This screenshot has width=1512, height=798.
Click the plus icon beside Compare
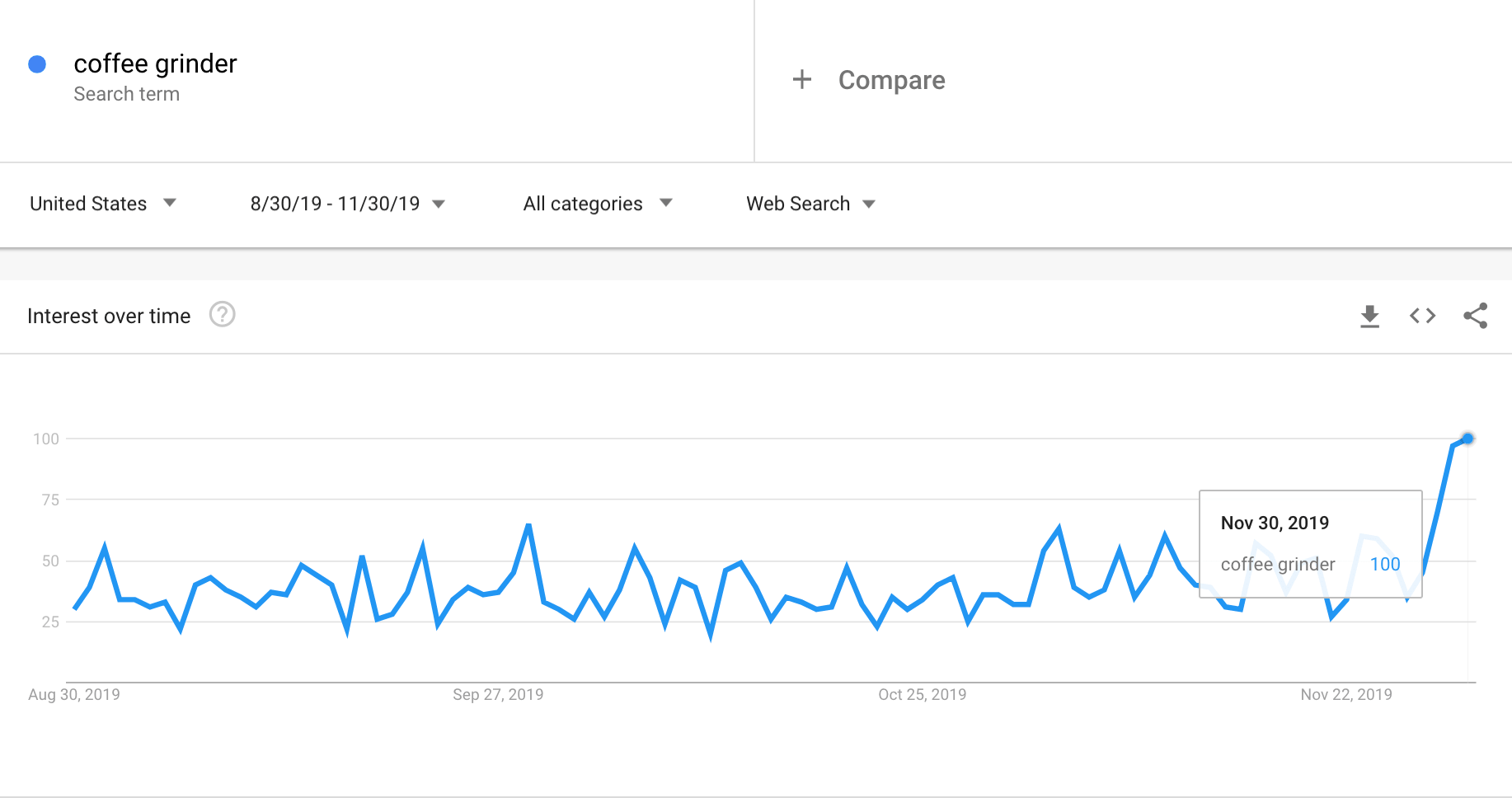click(801, 80)
